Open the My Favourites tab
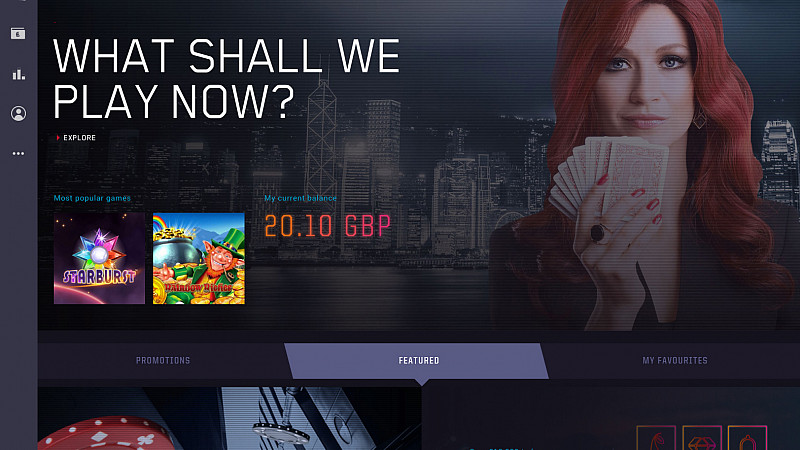The height and width of the screenshot is (450, 800). (674, 361)
